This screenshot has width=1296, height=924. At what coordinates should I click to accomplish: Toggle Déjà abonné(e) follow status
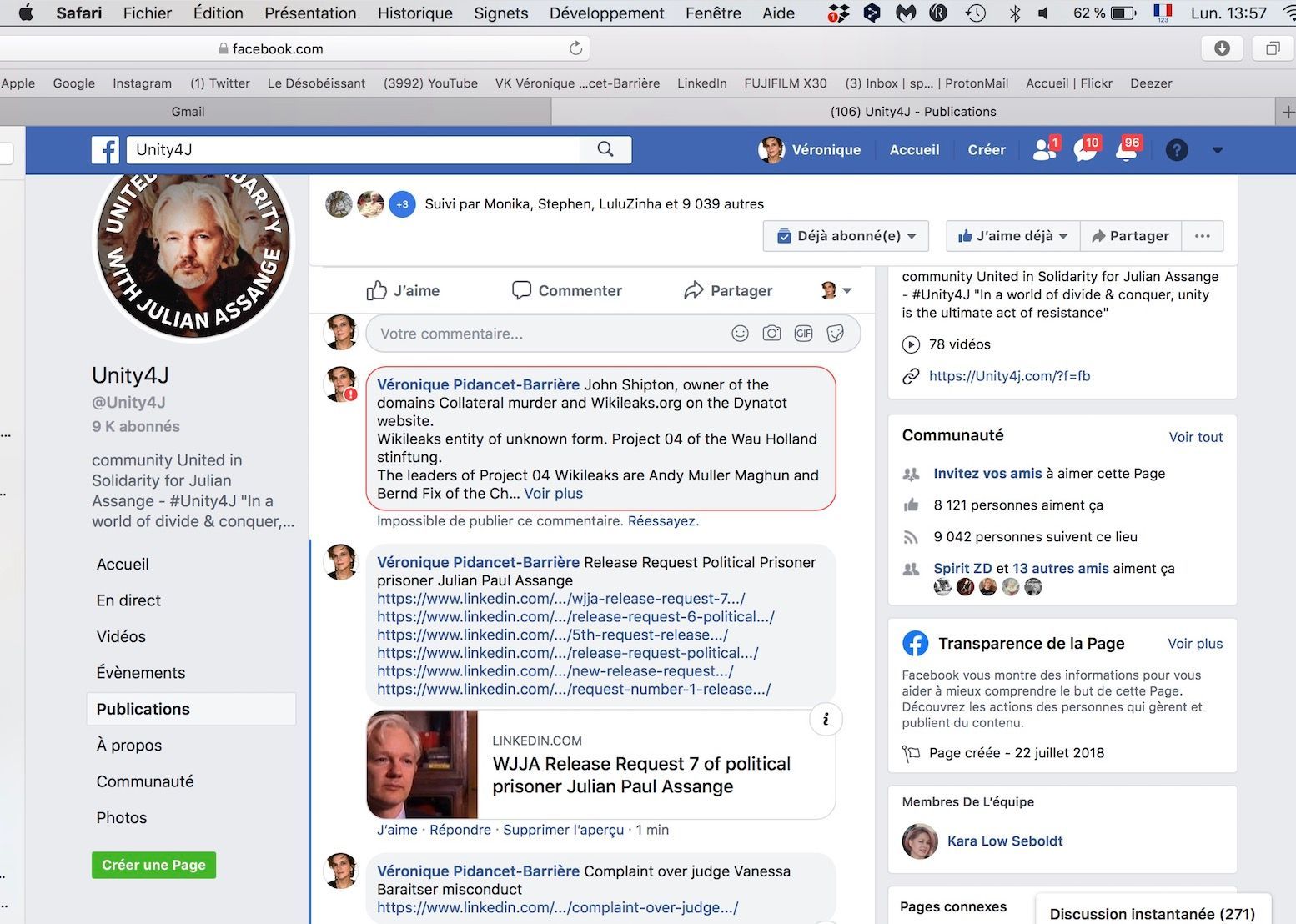[x=846, y=236]
